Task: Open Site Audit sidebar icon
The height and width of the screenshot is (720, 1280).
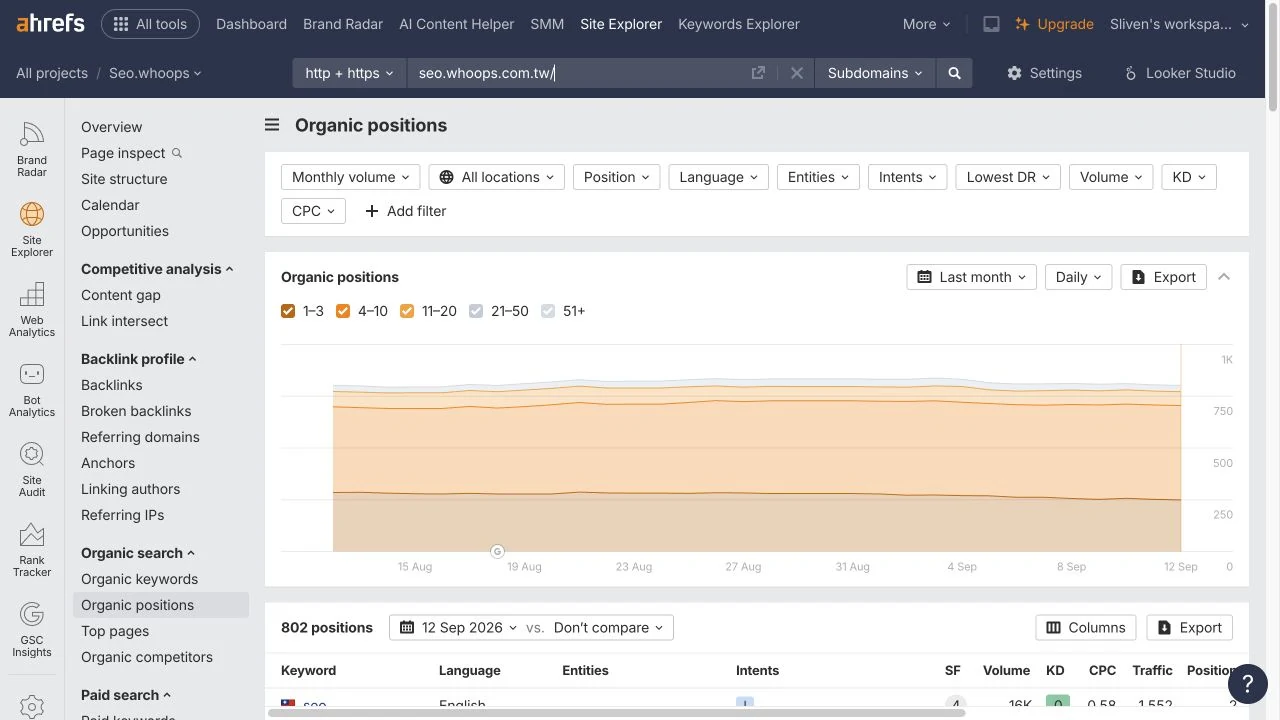Action: [32, 470]
